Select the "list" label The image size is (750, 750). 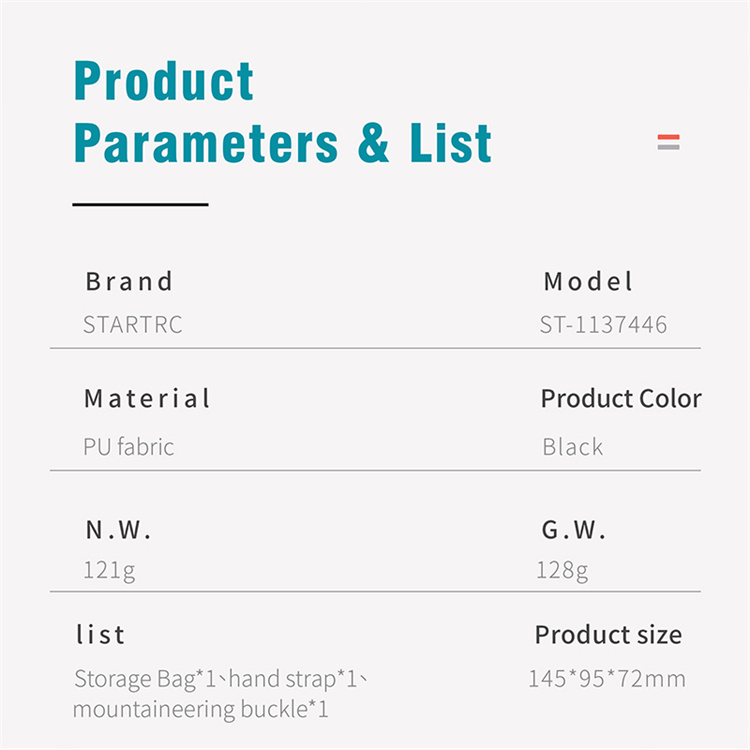pos(101,635)
